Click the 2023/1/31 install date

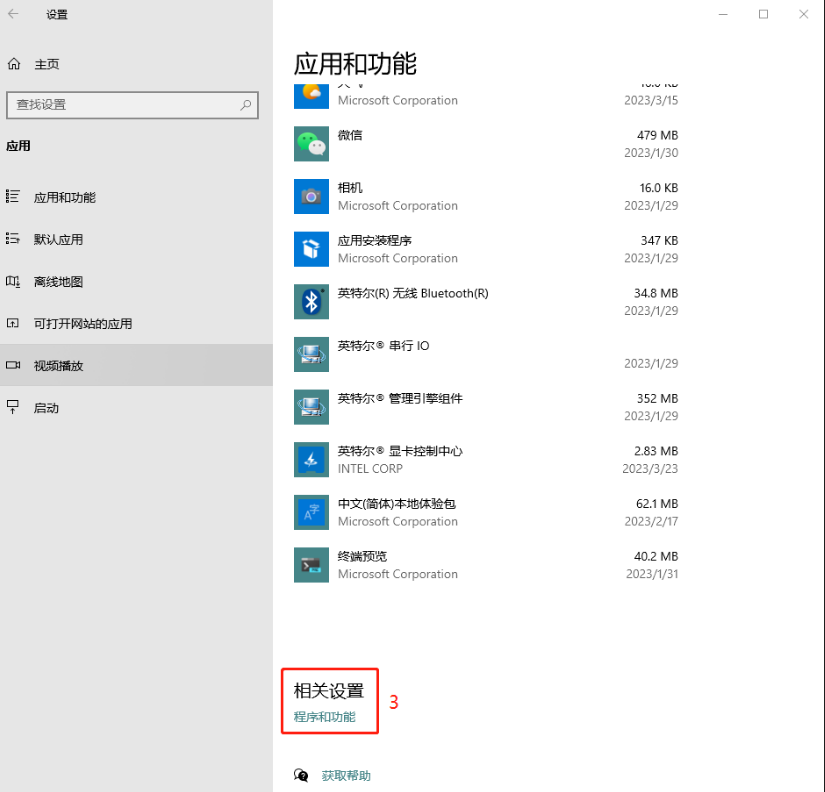[x=652, y=574]
